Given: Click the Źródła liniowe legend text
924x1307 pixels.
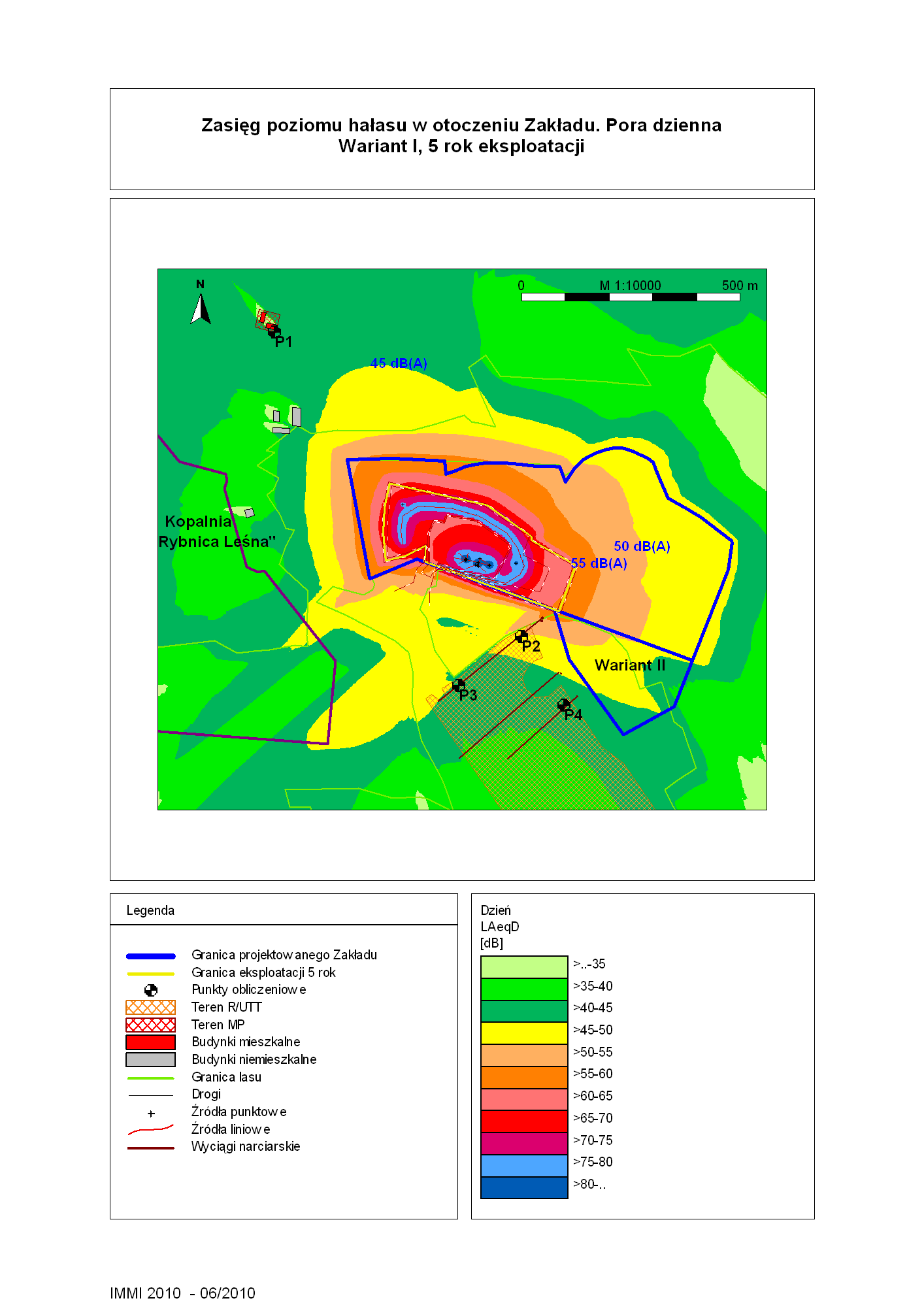Looking at the screenshot, I should (x=231, y=1129).
